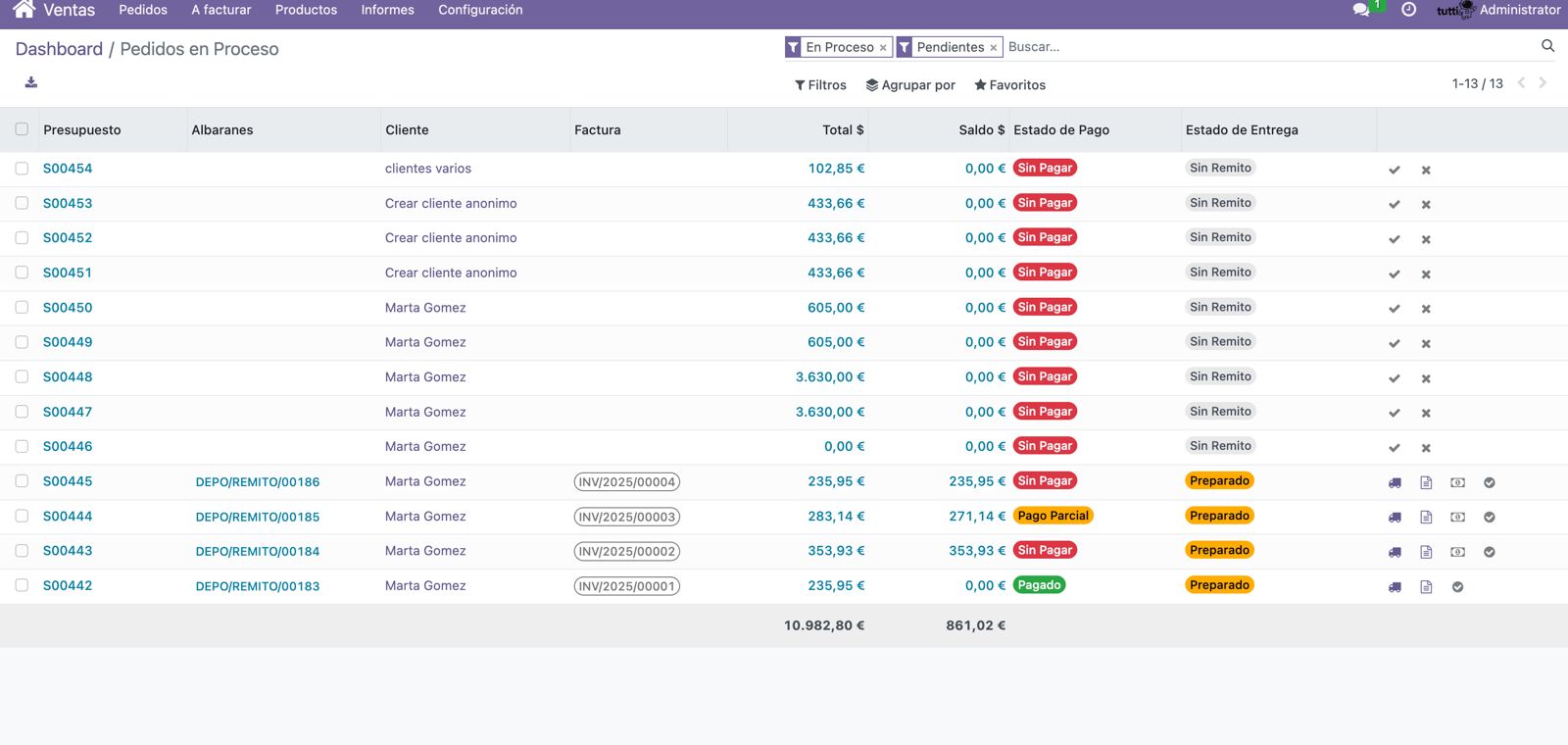Screen dimensions: 1568x745
Task: Open the Agrupar por dropdown
Action: pos(910,85)
